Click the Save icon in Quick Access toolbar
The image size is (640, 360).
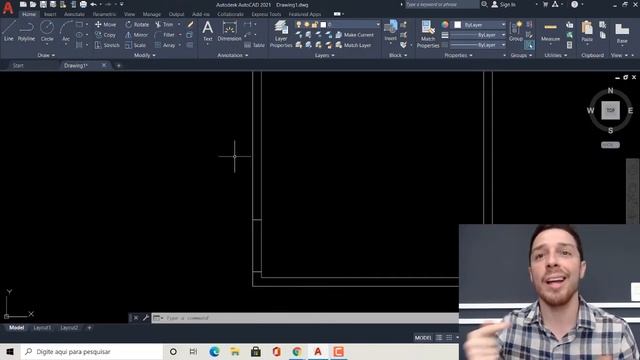pos(43,4)
